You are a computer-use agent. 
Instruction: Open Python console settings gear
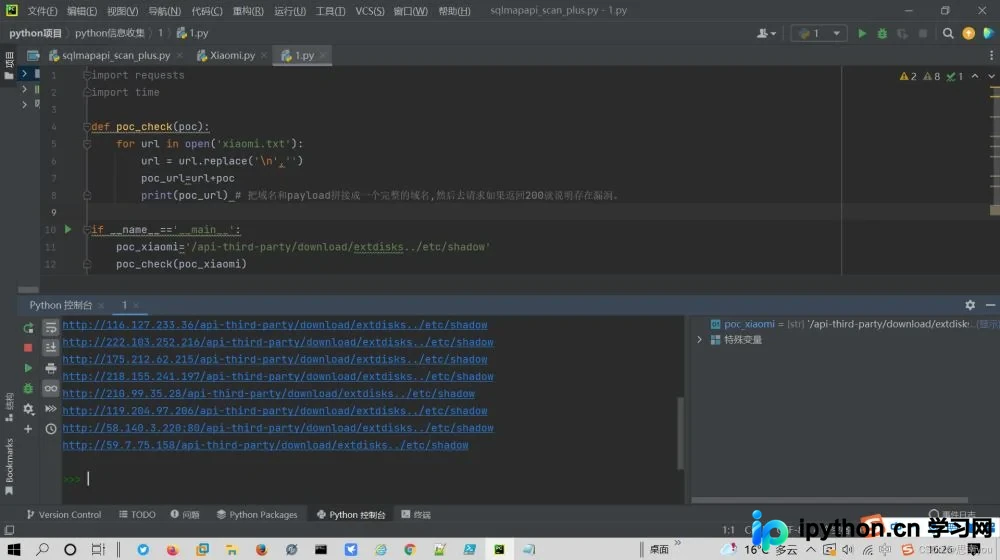pyautogui.click(x=970, y=305)
